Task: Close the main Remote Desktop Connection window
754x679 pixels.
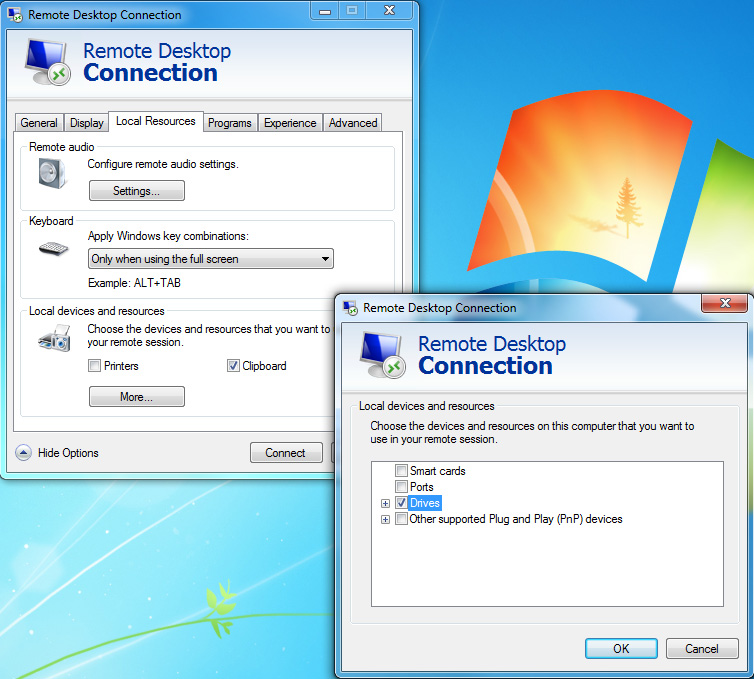Action: (389, 10)
